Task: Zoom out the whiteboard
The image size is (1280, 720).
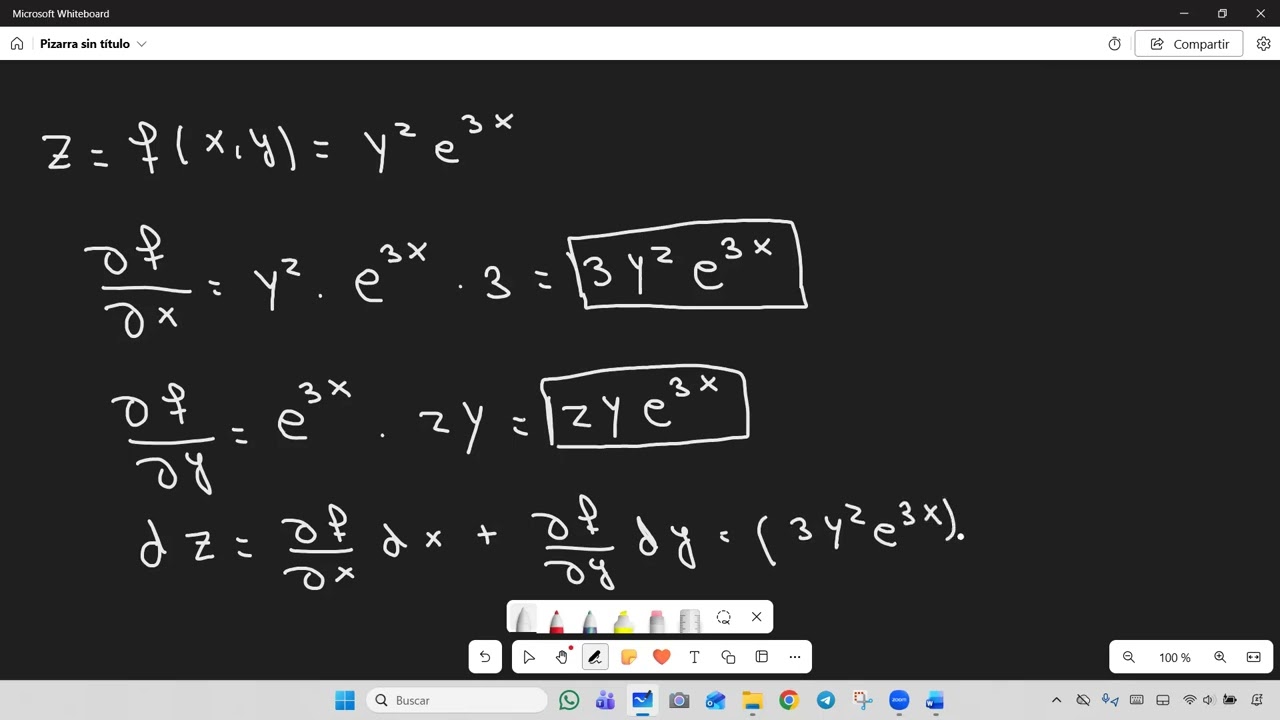Action: pyautogui.click(x=1129, y=657)
